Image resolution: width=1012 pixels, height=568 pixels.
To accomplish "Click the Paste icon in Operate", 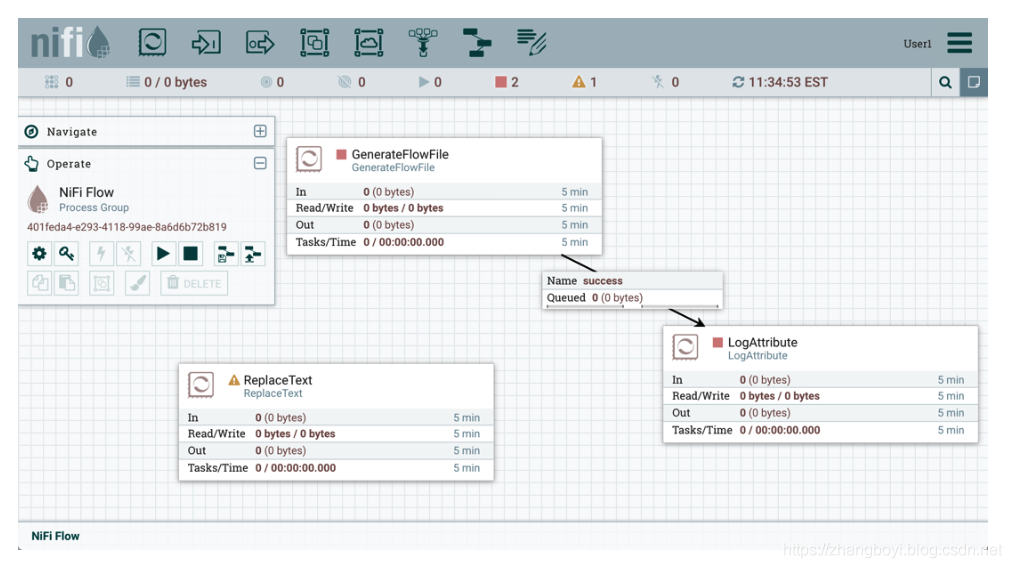I will coord(66,283).
